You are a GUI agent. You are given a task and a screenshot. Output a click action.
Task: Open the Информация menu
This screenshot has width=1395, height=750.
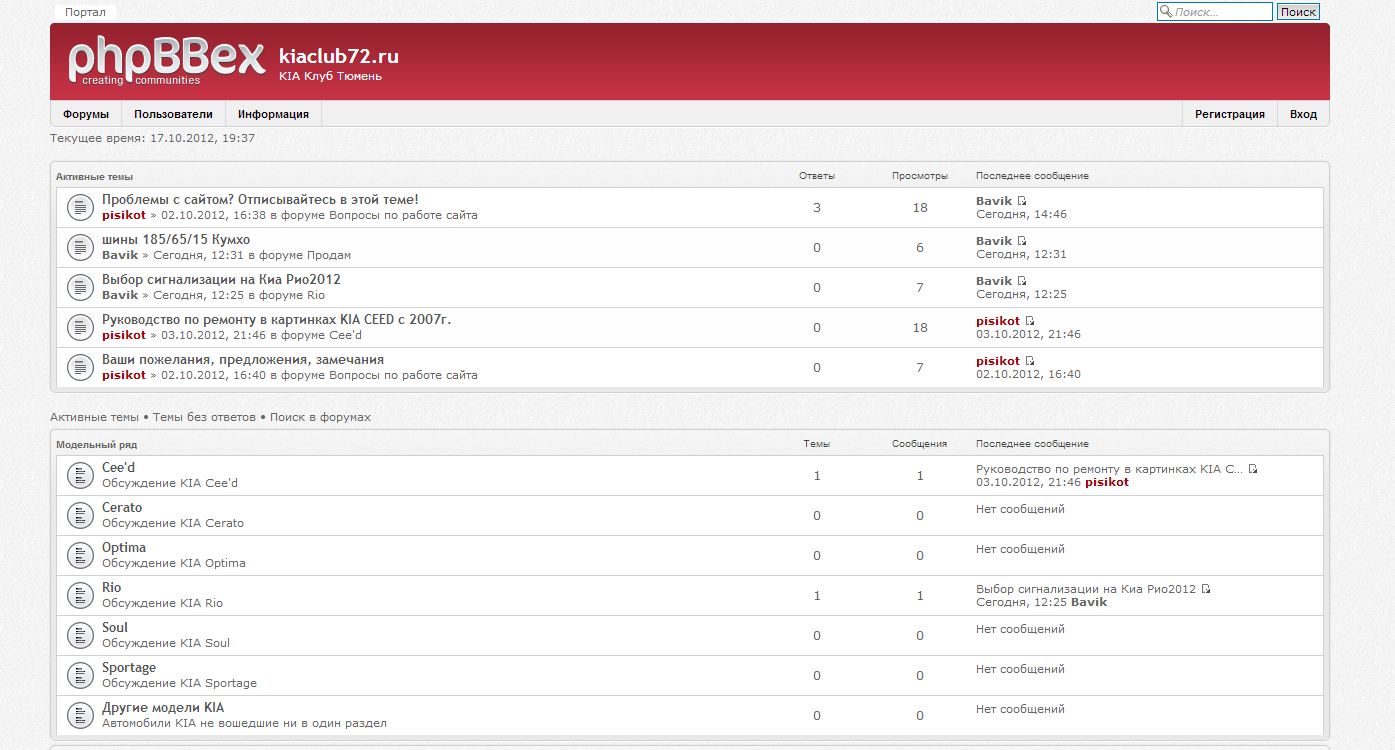click(273, 114)
